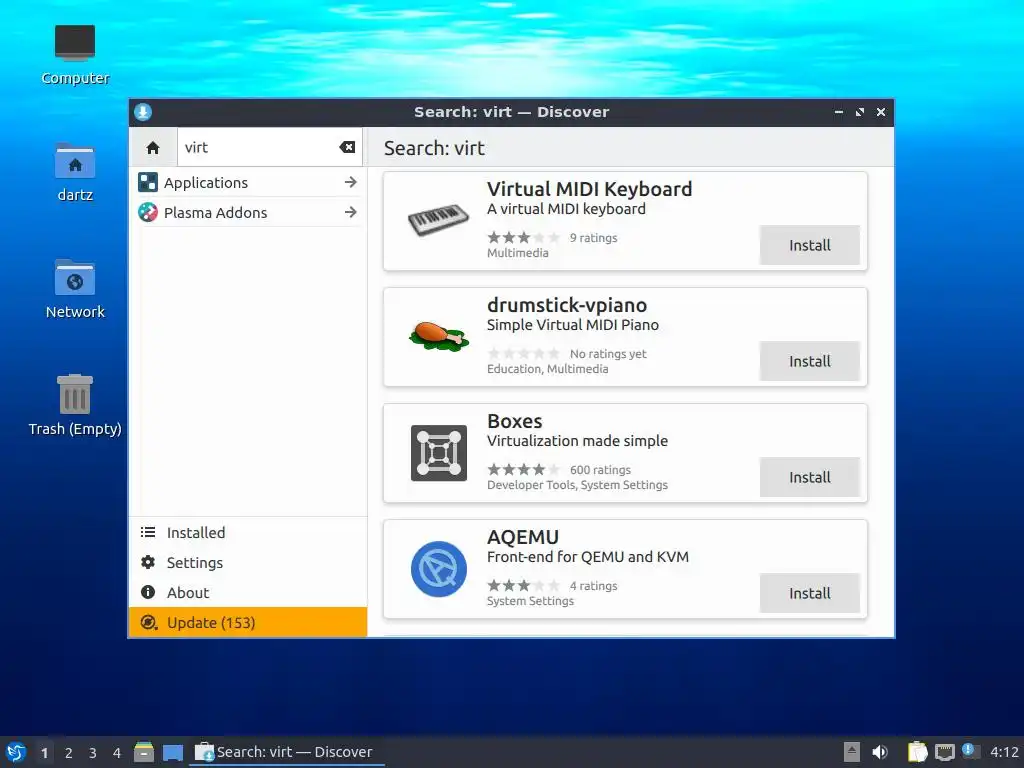The height and width of the screenshot is (768, 1024).
Task: Open the Virtual MIDI Keyboard title
Action: click(589, 189)
